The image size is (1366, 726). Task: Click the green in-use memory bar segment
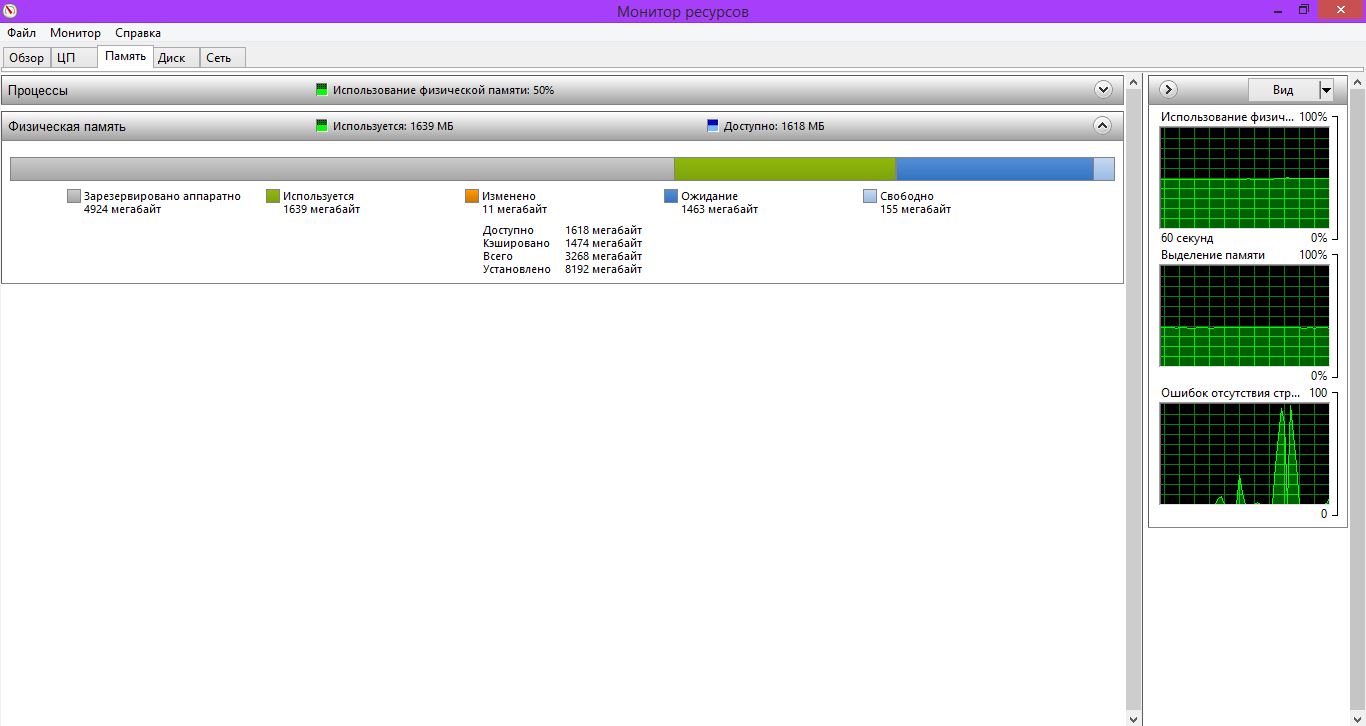(784, 169)
